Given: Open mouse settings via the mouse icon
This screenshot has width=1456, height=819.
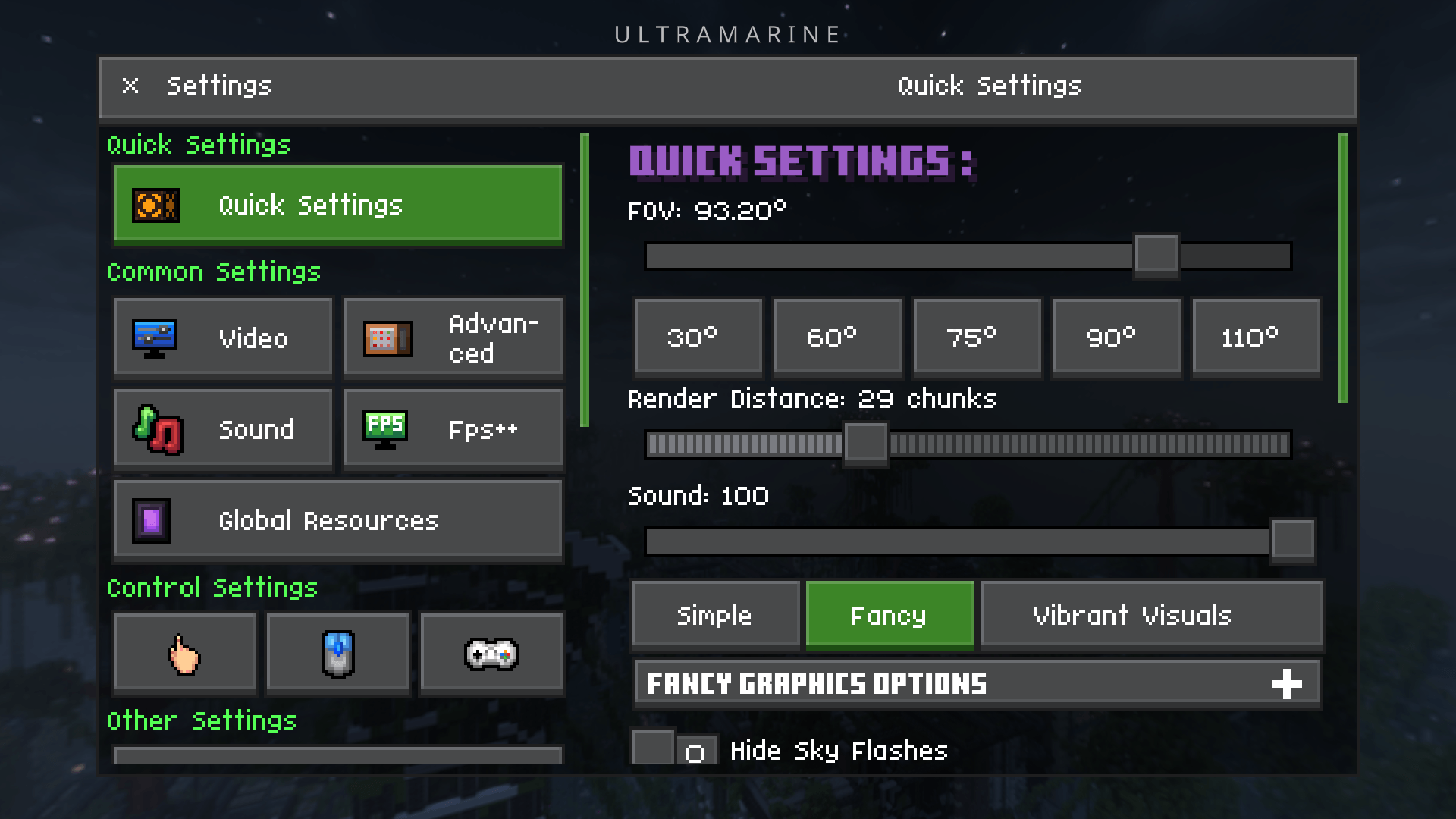Looking at the screenshot, I should (x=337, y=653).
